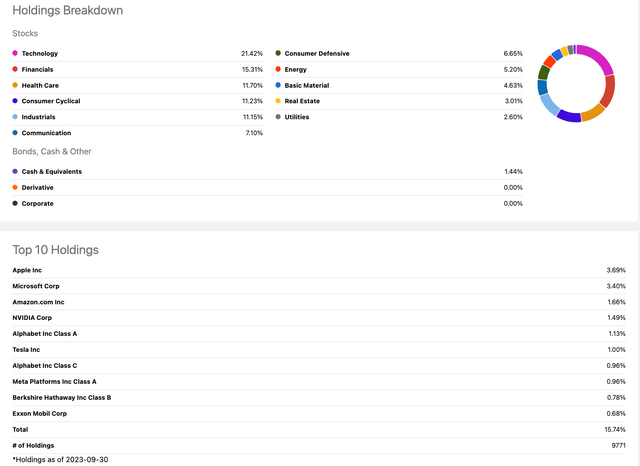Click the orange Health Care legend dot
The height and width of the screenshot is (466, 640).
[x=15, y=86]
